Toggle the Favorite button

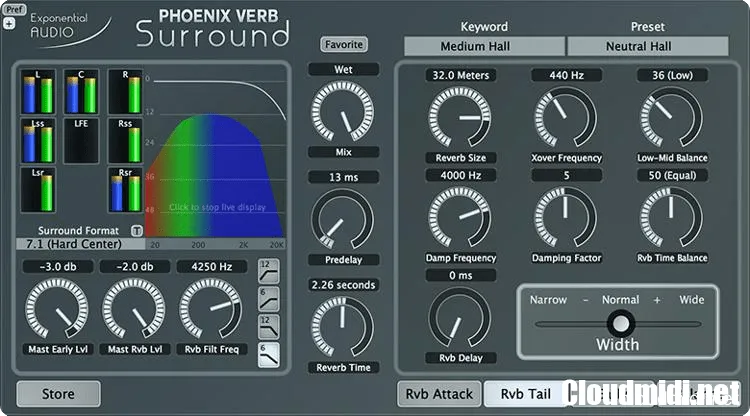pos(343,44)
